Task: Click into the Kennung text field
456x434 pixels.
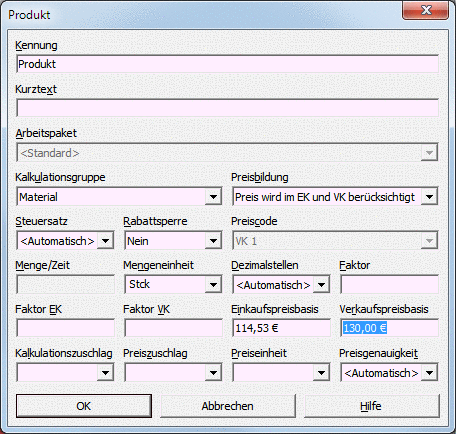Action: pyautogui.click(x=227, y=64)
